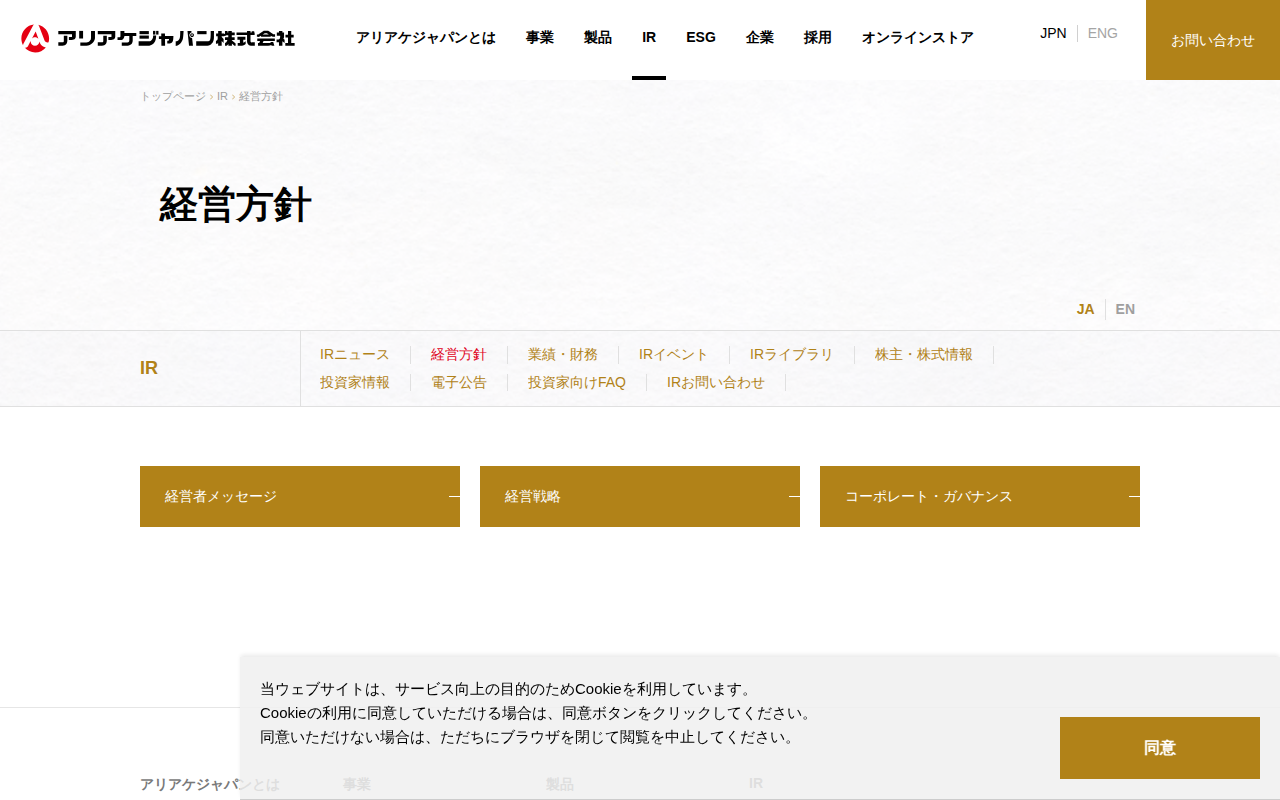
Task: Open the お問い合わせ contact button
Action: click(x=1213, y=40)
